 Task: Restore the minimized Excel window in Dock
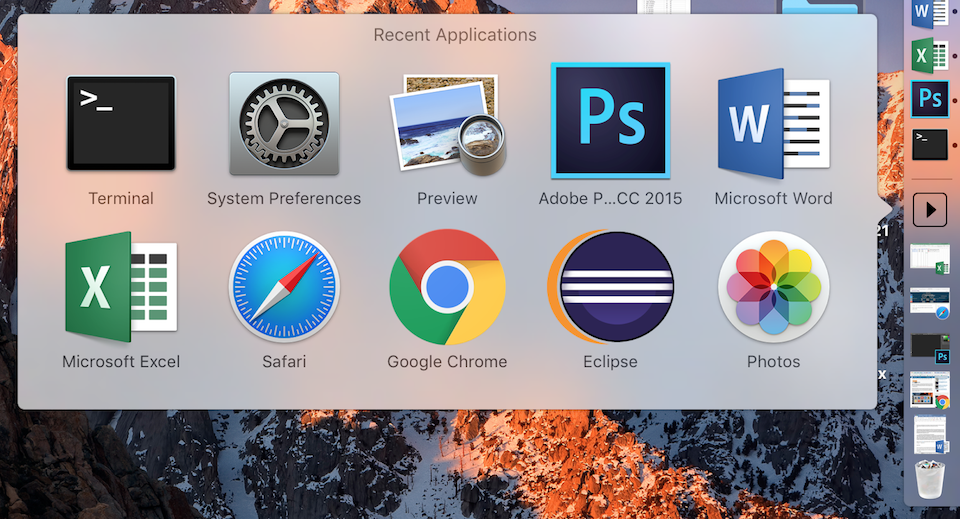(929, 258)
